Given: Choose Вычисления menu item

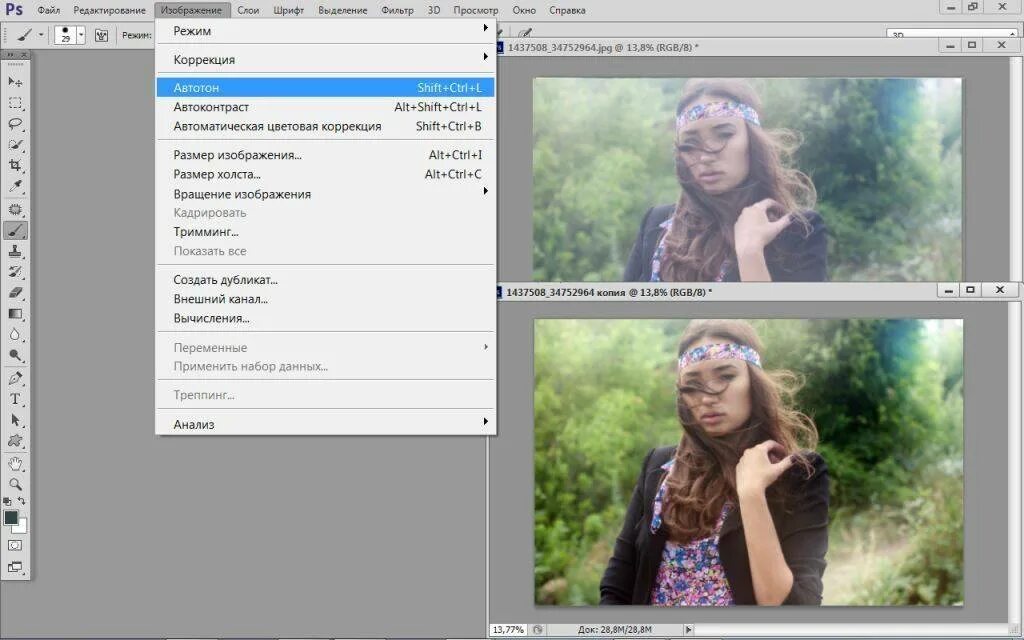Looking at the screenshot, I should pyautogui.click(x=325, y=318).
